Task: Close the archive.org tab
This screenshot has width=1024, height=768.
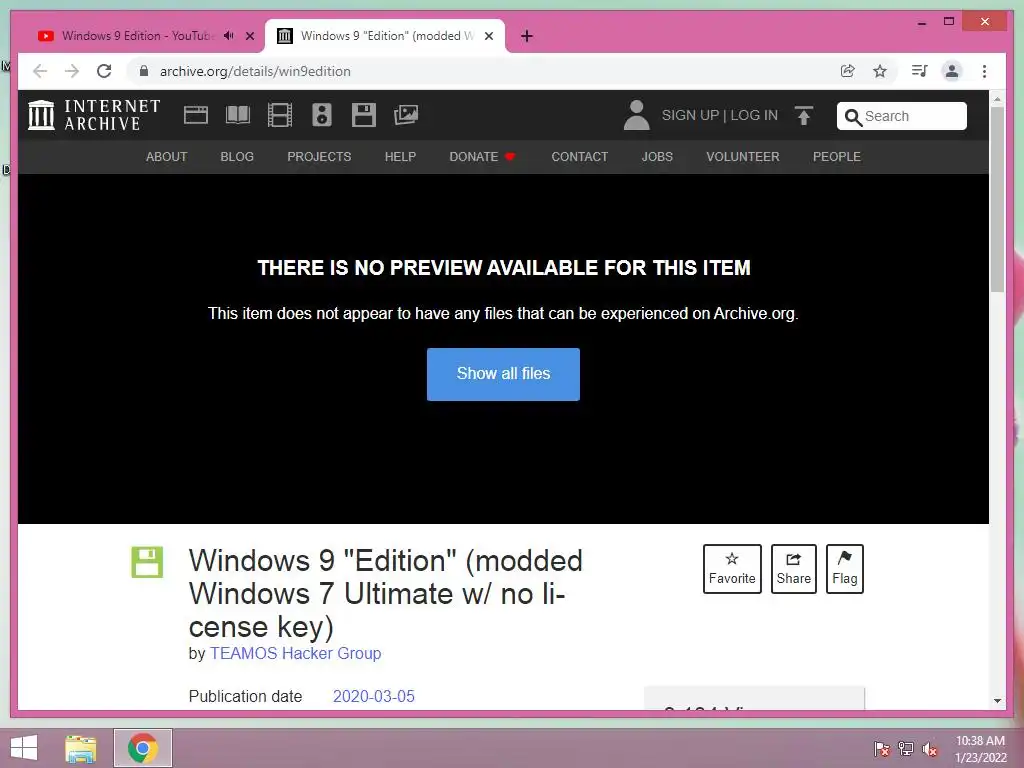Action: (488, 36)
